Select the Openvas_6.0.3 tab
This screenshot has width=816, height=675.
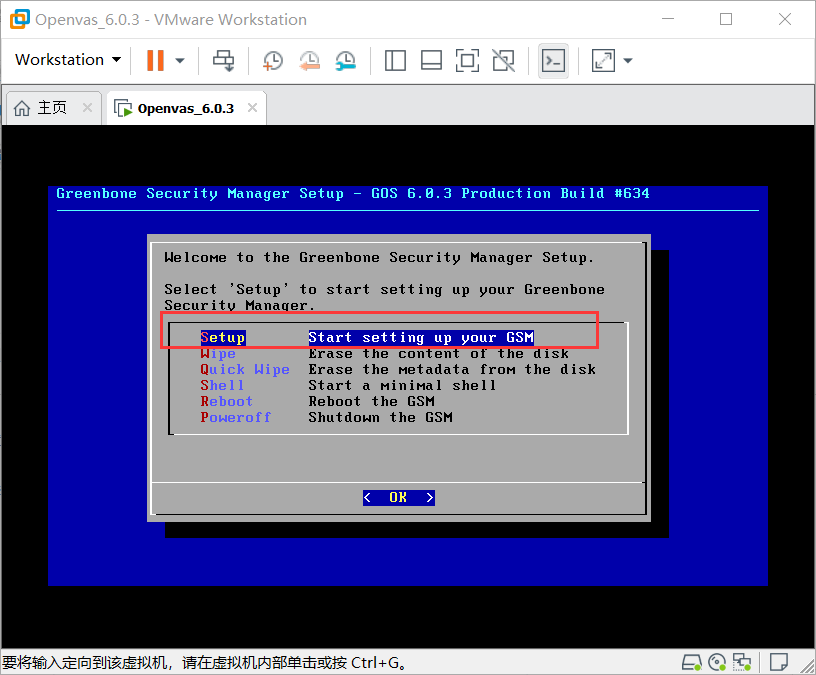[x=186, y=108]
